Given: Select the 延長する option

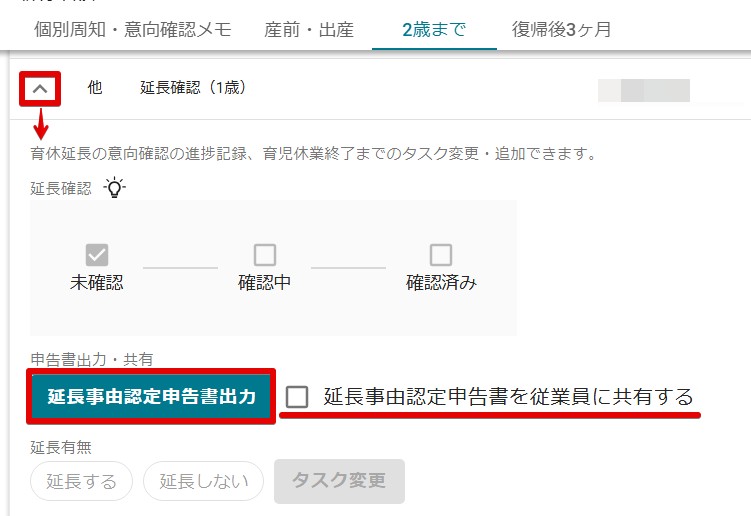Looking at the screenshot, I should point(81,481).
